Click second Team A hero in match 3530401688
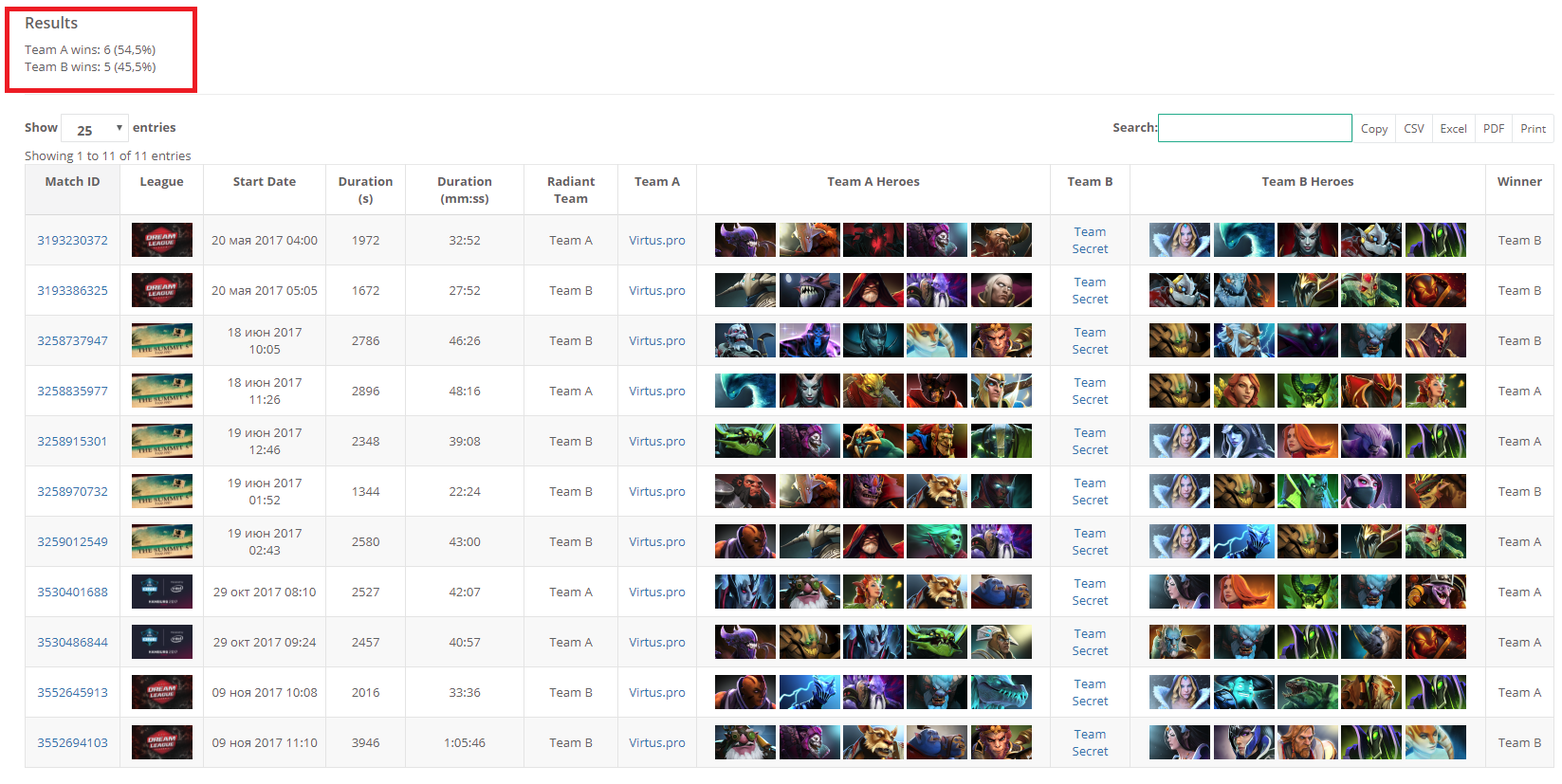Screen dimensions: 1562x784 coord(810,592)
